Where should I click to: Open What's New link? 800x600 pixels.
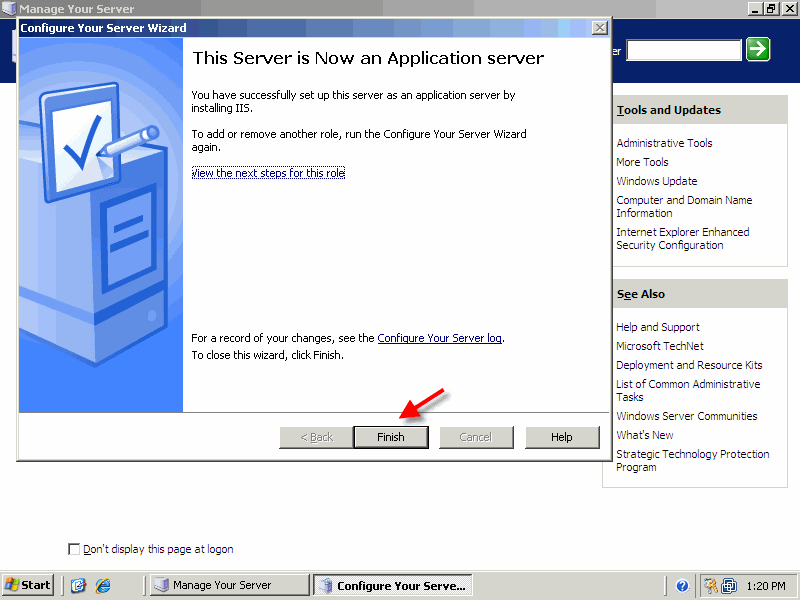point(645,435)
